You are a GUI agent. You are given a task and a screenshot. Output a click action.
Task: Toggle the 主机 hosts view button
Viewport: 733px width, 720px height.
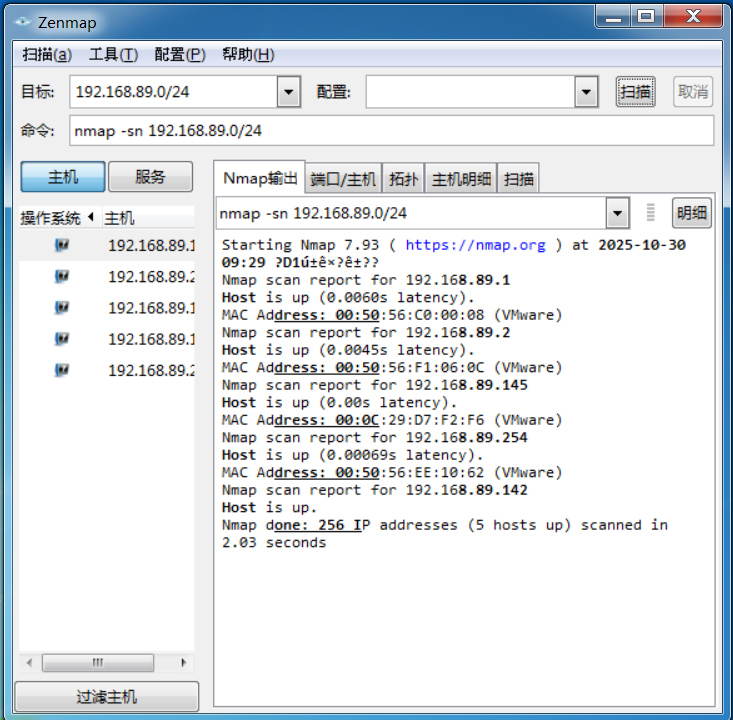63,177
